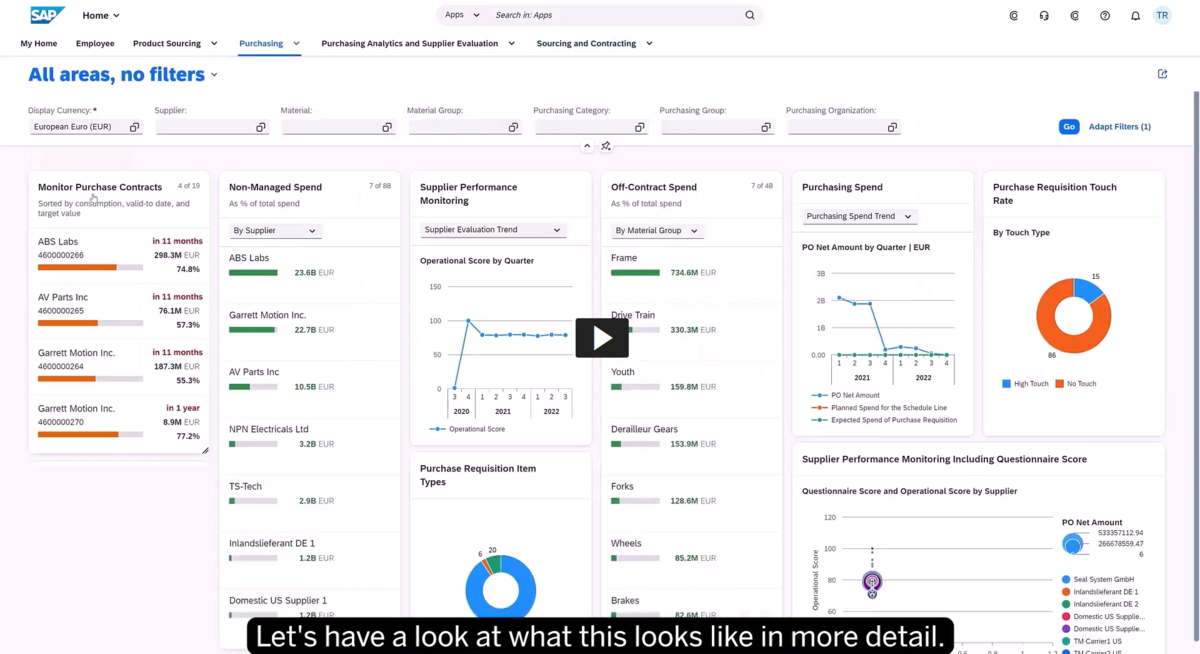Open value help for Purchasing Category field
Viewport: 1200px width, 654px height.
640,127
